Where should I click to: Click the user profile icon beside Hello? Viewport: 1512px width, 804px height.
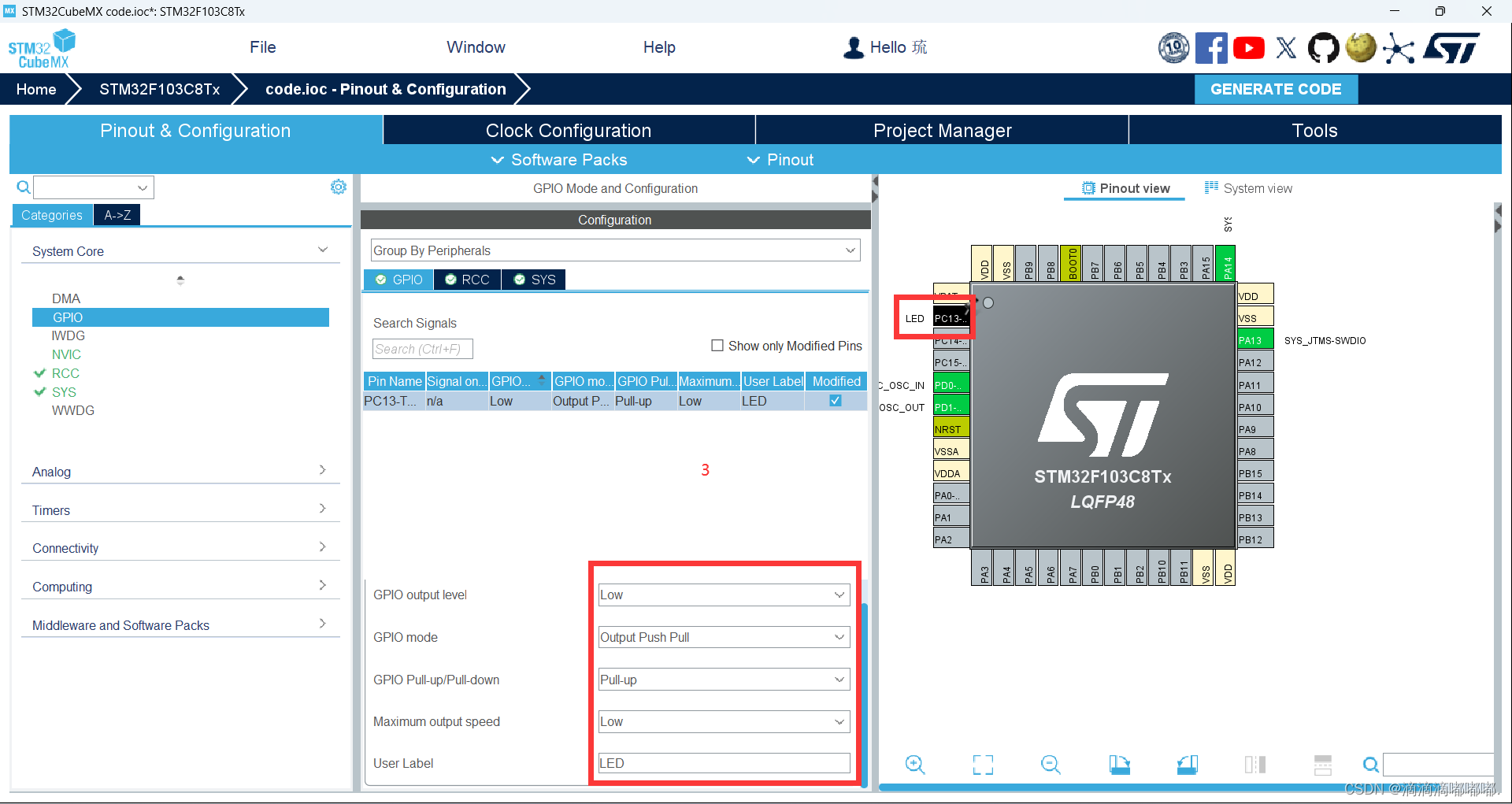853,48
